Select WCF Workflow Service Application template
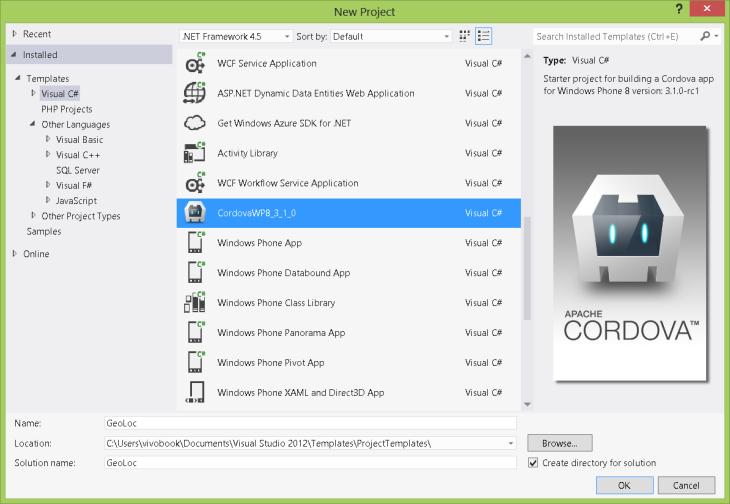730x504 pixels. (349, 183)
